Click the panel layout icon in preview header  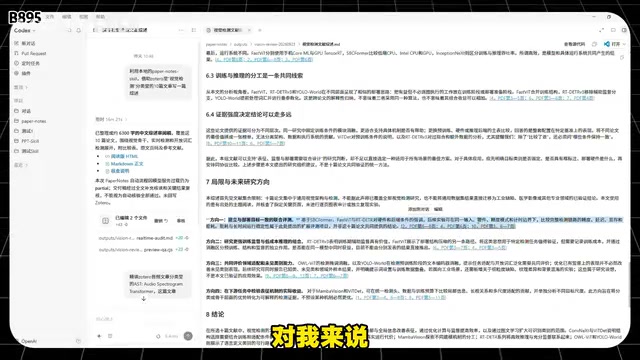[x=613, y=30]
